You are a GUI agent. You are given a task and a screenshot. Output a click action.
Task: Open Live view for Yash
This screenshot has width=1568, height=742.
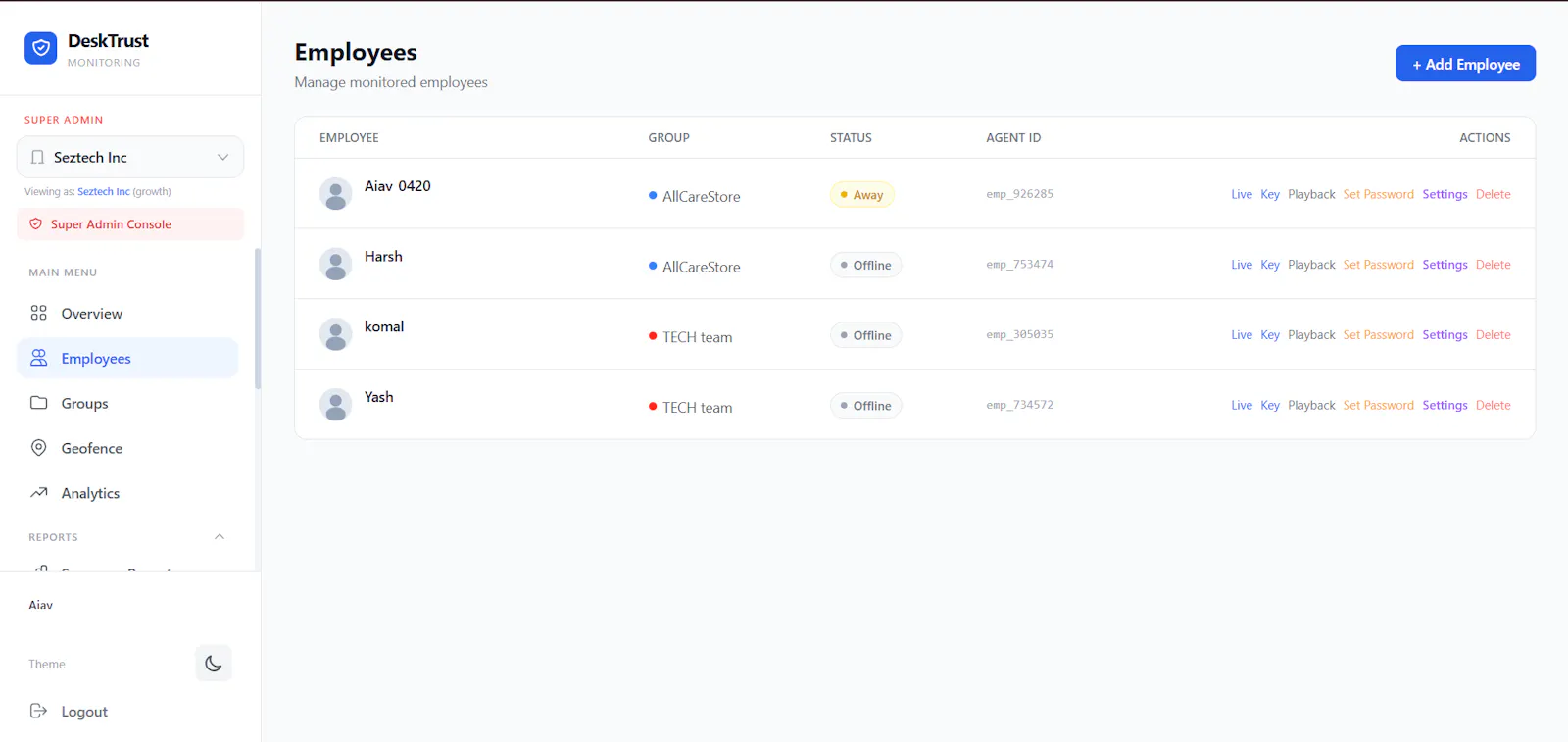(x=1242, y=405)
